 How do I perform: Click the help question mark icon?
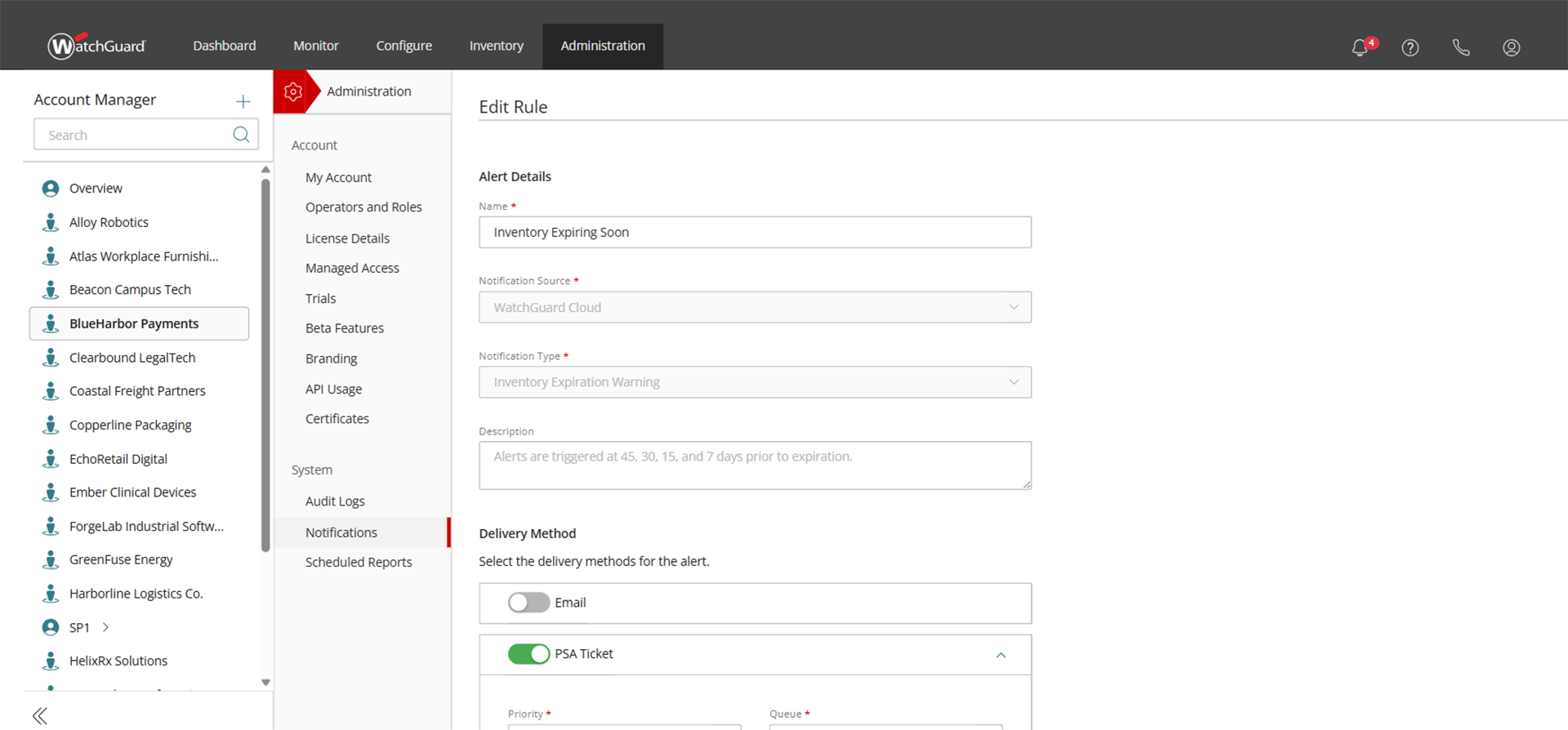[x=1410, y=47]
